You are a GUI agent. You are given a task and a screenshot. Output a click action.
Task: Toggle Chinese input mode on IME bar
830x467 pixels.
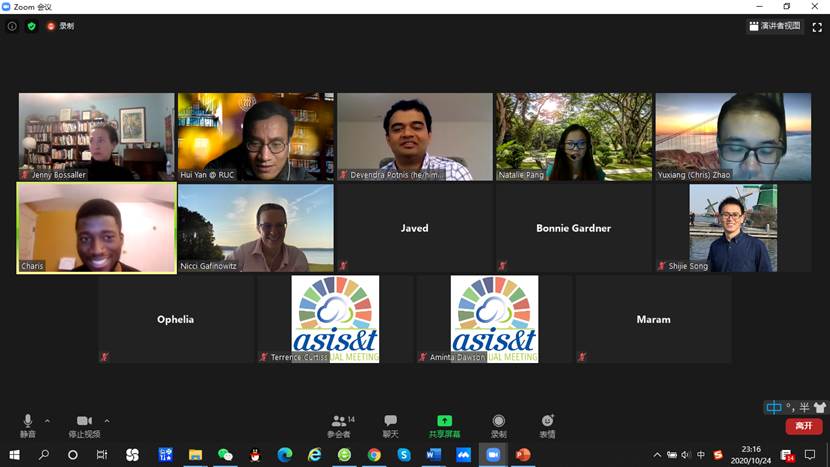pos(773,407)
